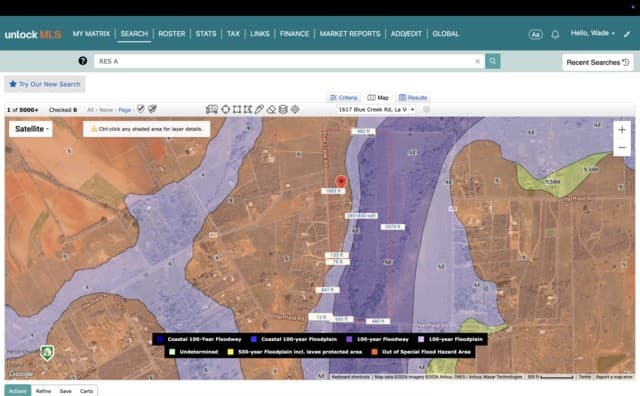The width and height of the screenshot is (640, 396).
Task: Click the greyed icon after address dropdown
Action: pos(427,109)
